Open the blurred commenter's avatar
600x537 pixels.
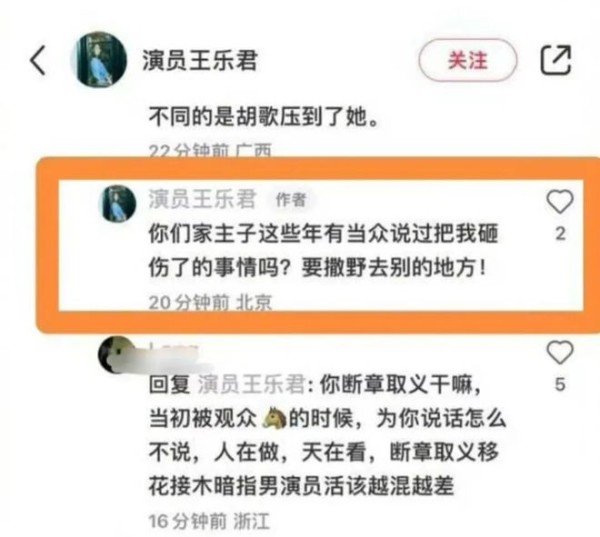click(116, 355)
